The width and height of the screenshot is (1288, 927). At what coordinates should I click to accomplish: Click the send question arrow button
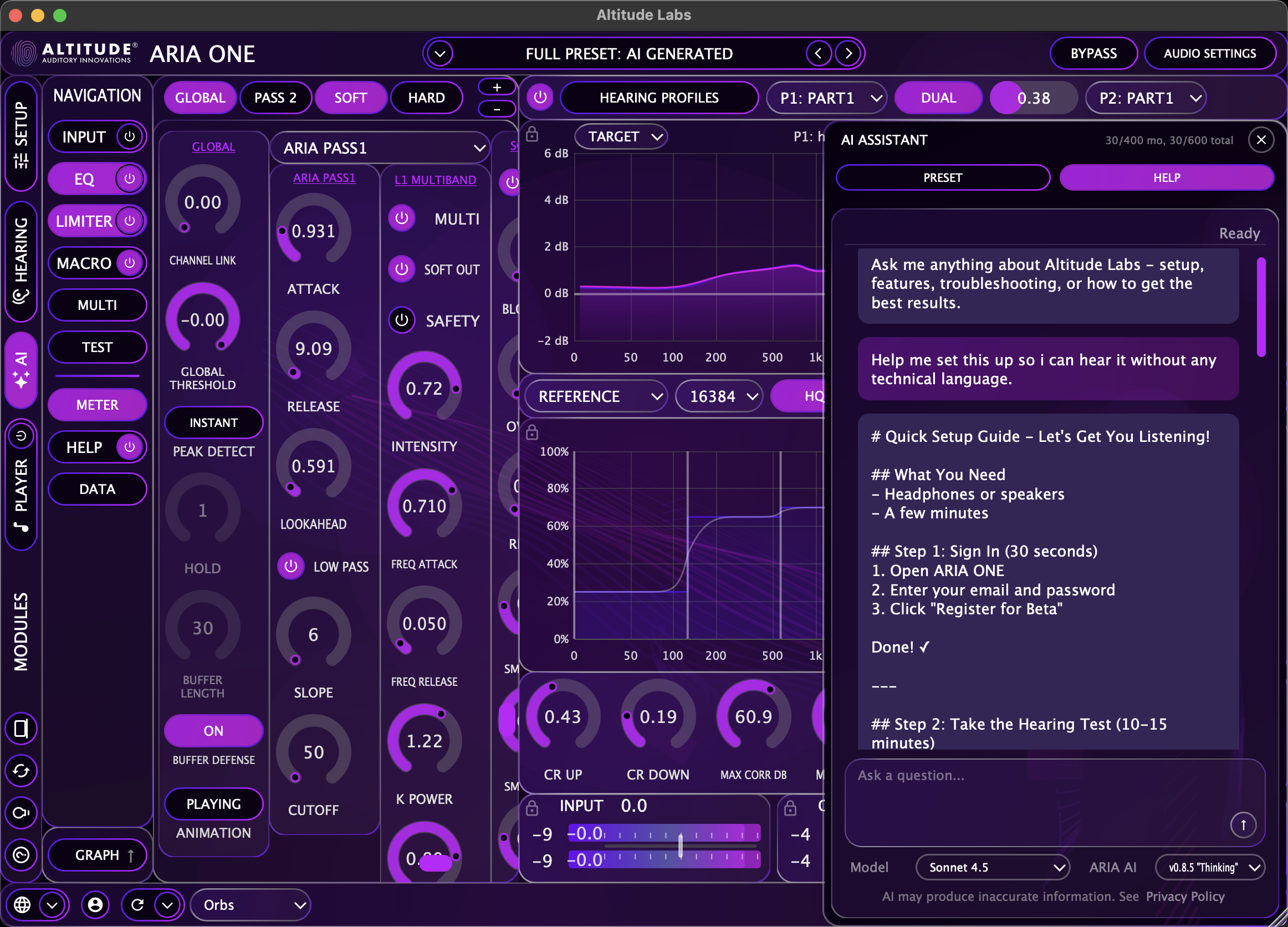[x=1243, y=825]
